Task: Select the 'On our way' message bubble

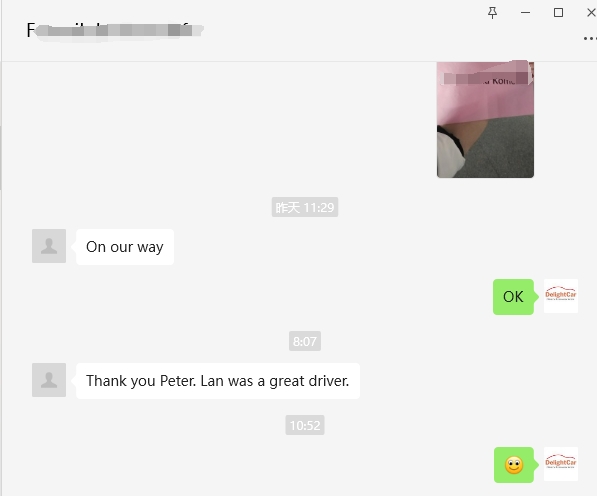Action: [125, 247]
